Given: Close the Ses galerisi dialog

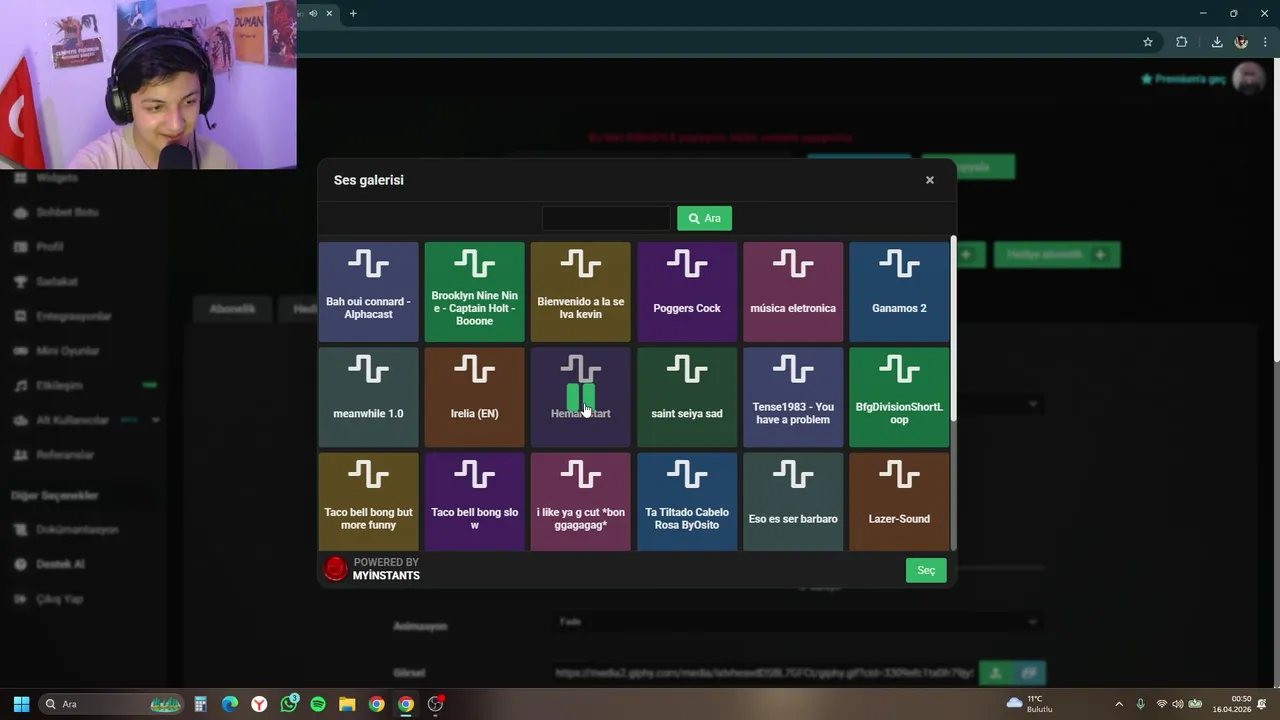Looking at the screenshot, I should click(x=930, y=180).
